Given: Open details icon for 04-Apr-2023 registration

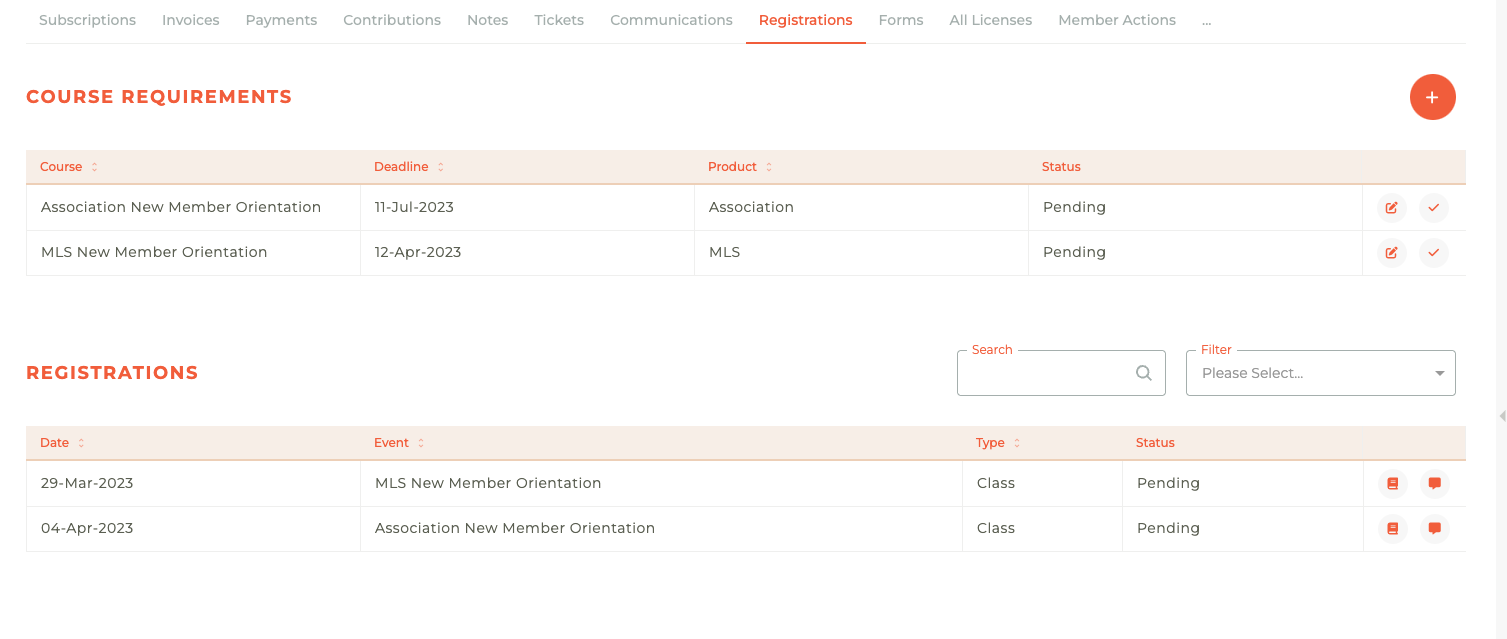Looking at the screenshot, I should coord(1392,529).
